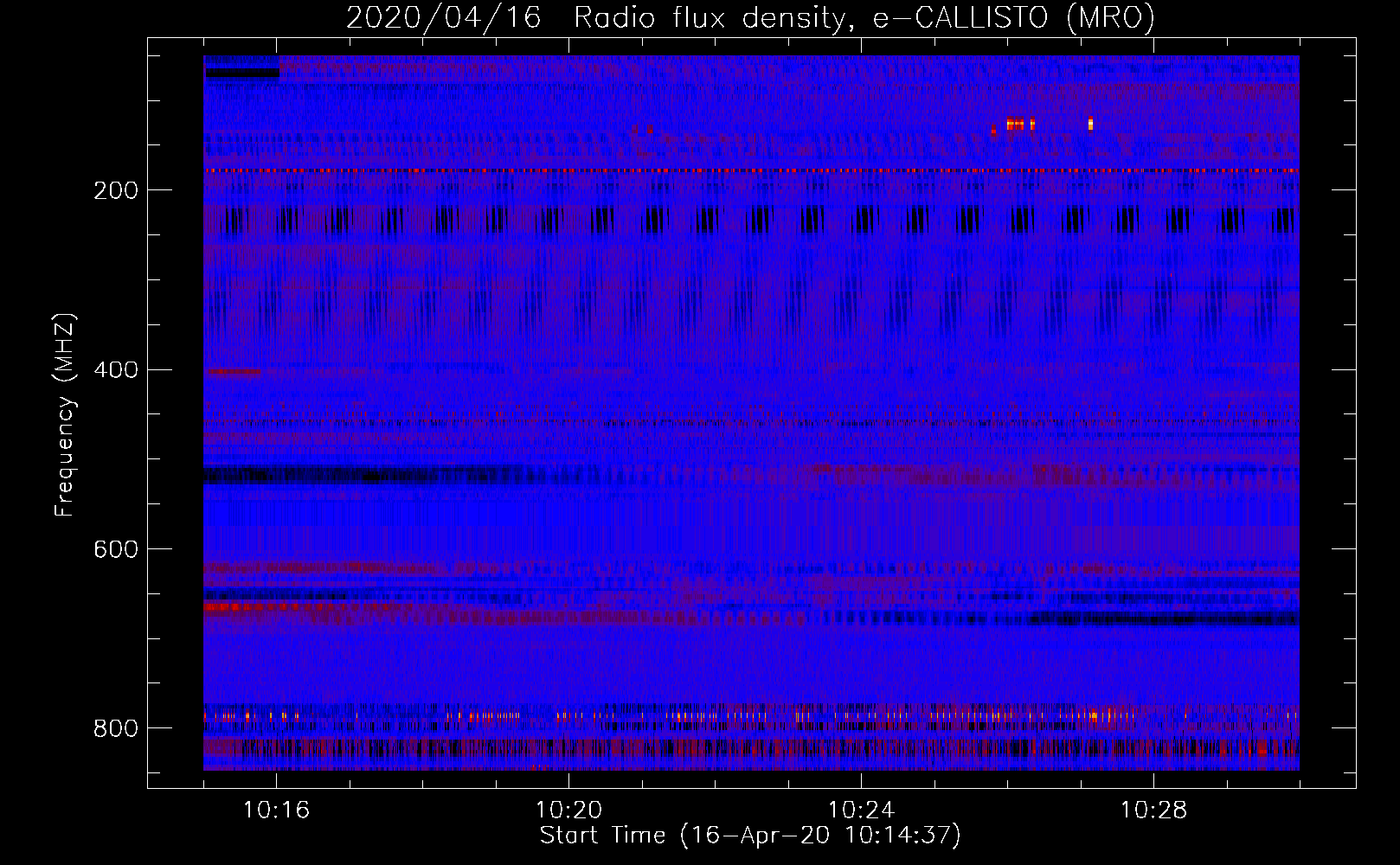Click the plot title "2020/04/16 Radio flux density, e-CALLISTO (MRO)"
This screenshot has height=865, width=1400.
point(750,17)
